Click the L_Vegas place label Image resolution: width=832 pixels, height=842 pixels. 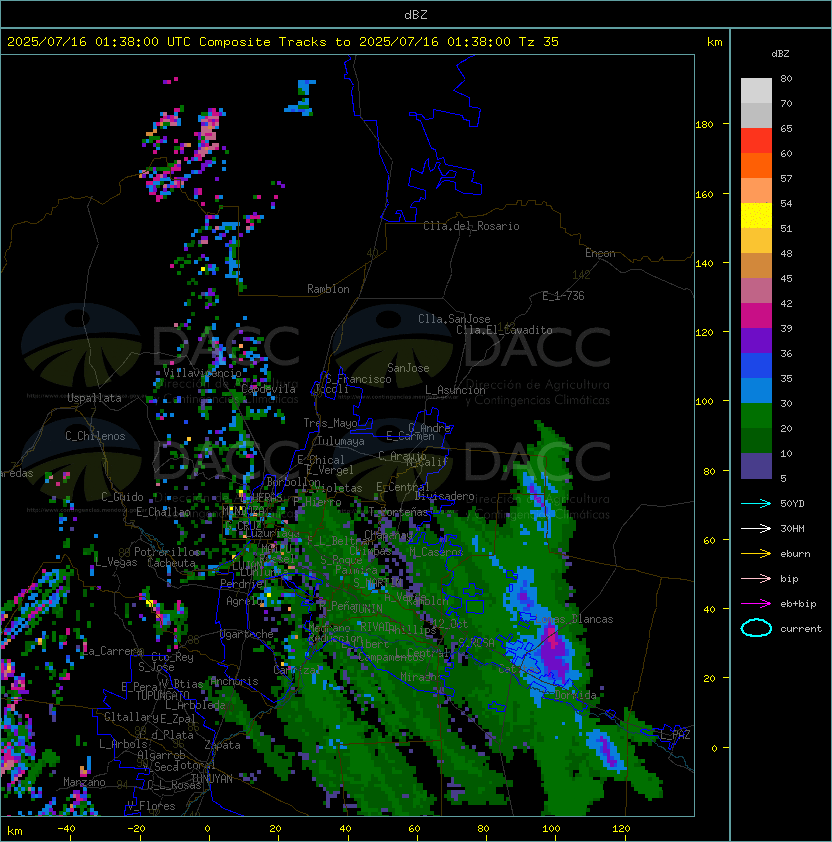click(116, 562)
